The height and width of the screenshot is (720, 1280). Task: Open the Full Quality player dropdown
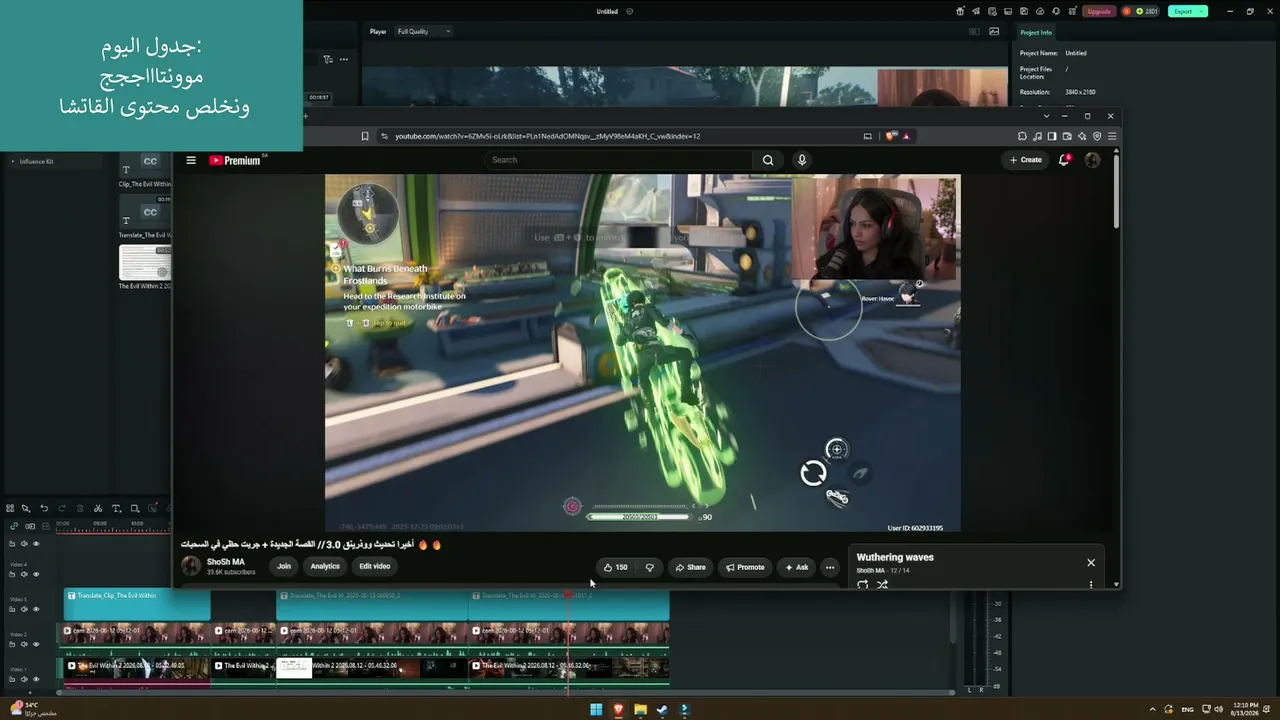[x=424, y=31]
